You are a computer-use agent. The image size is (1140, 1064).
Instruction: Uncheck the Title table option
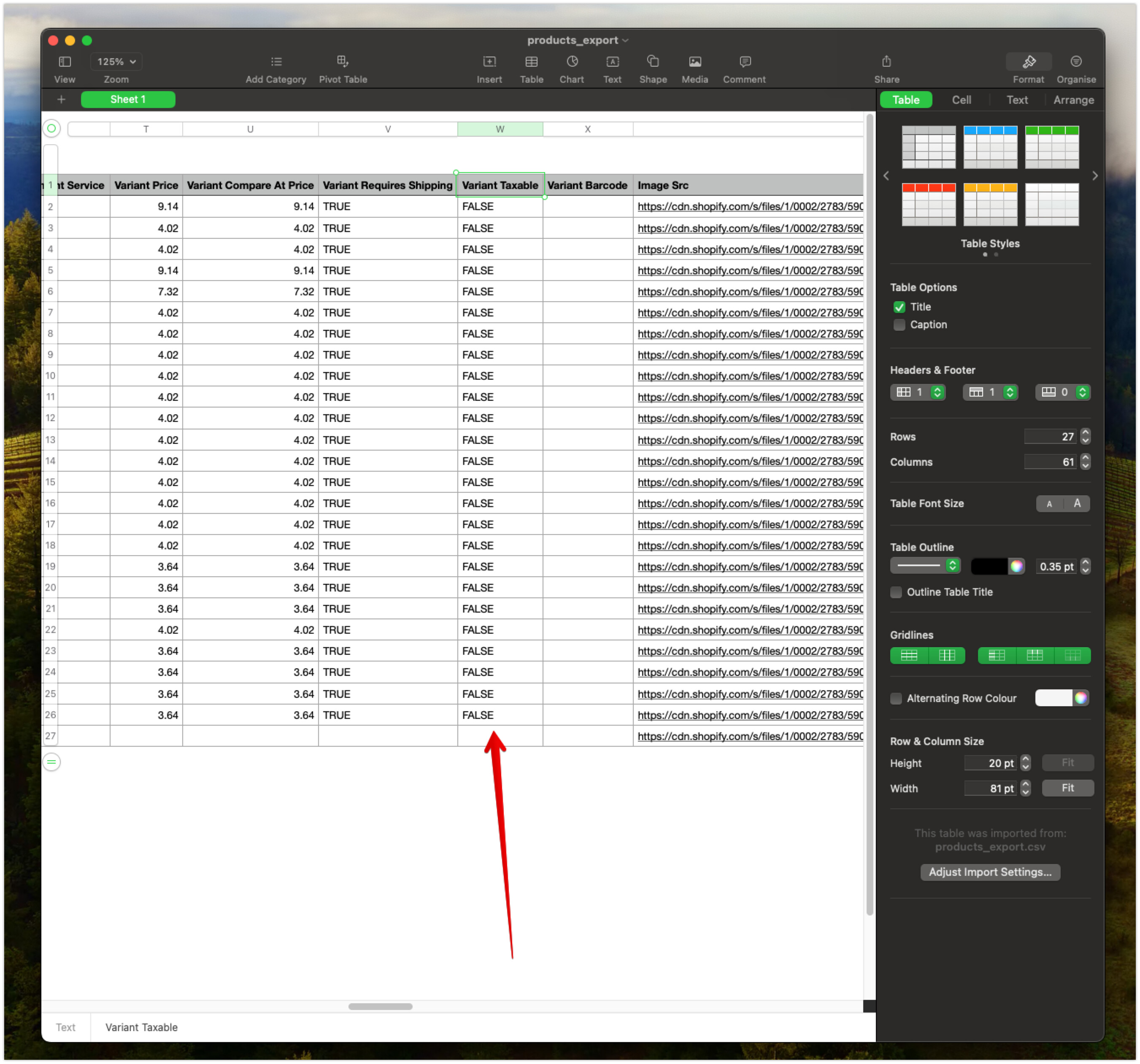click(899, 307)
